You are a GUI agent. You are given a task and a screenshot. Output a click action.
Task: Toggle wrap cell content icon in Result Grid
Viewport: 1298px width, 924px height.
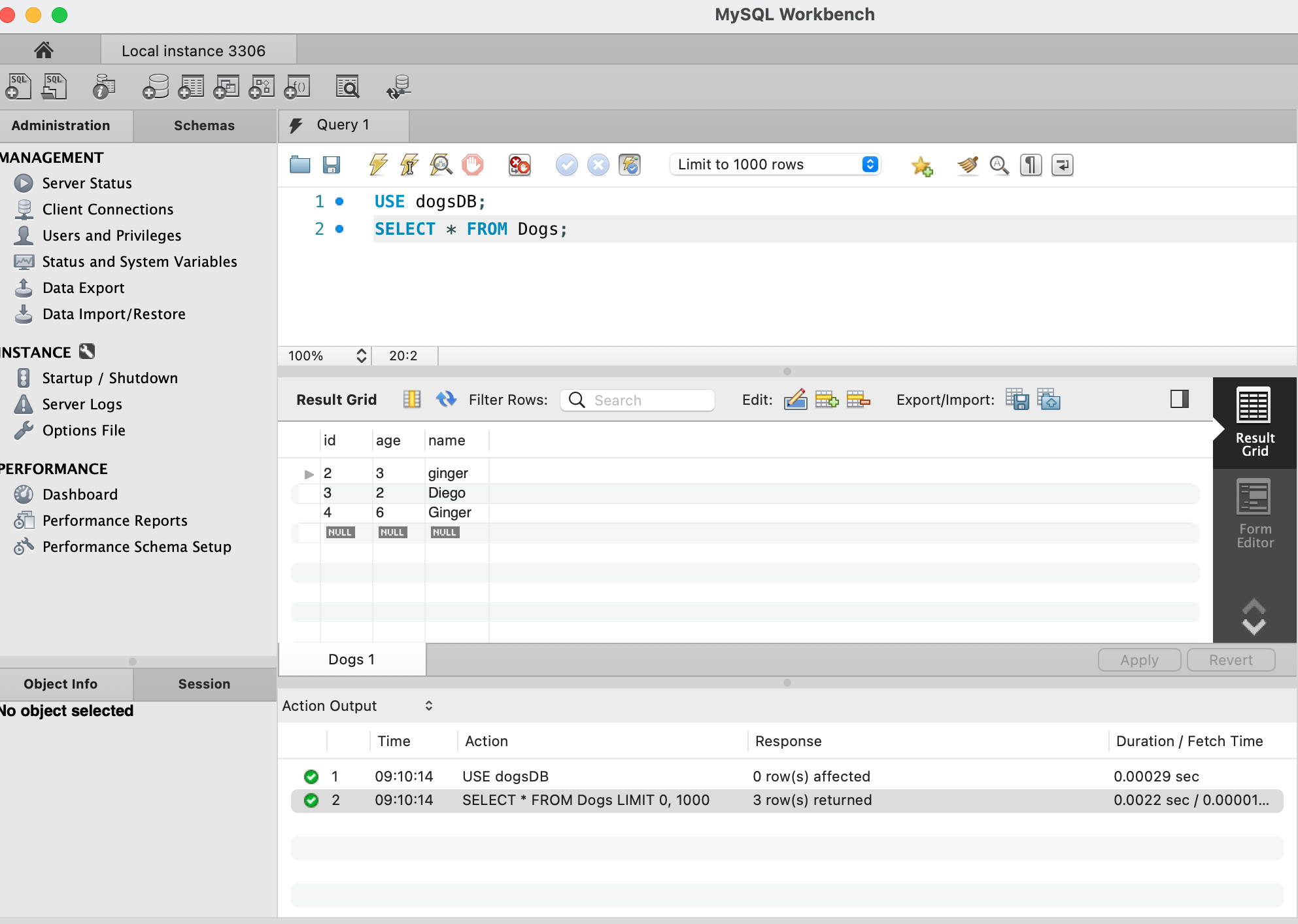(x=412, y=399)
